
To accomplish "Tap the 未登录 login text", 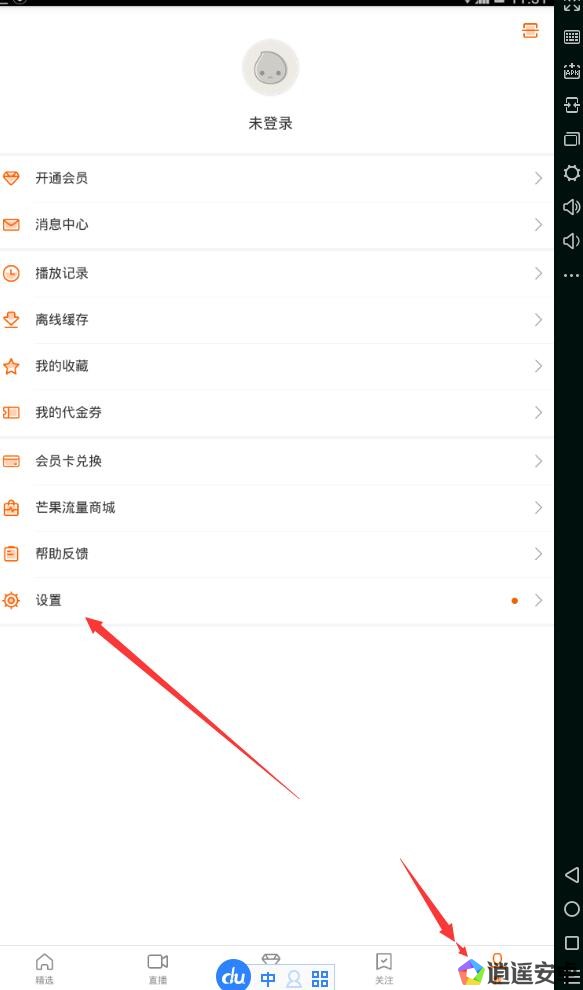I will click(270, 124).
